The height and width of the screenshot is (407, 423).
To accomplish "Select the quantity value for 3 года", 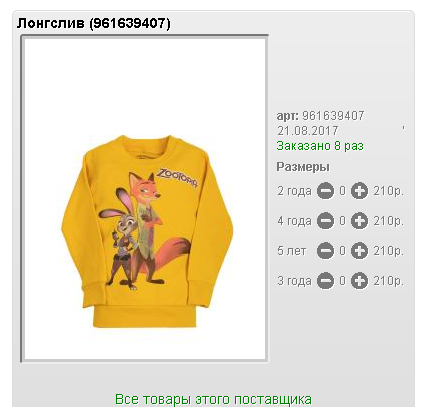I will [x=343, y=281].
